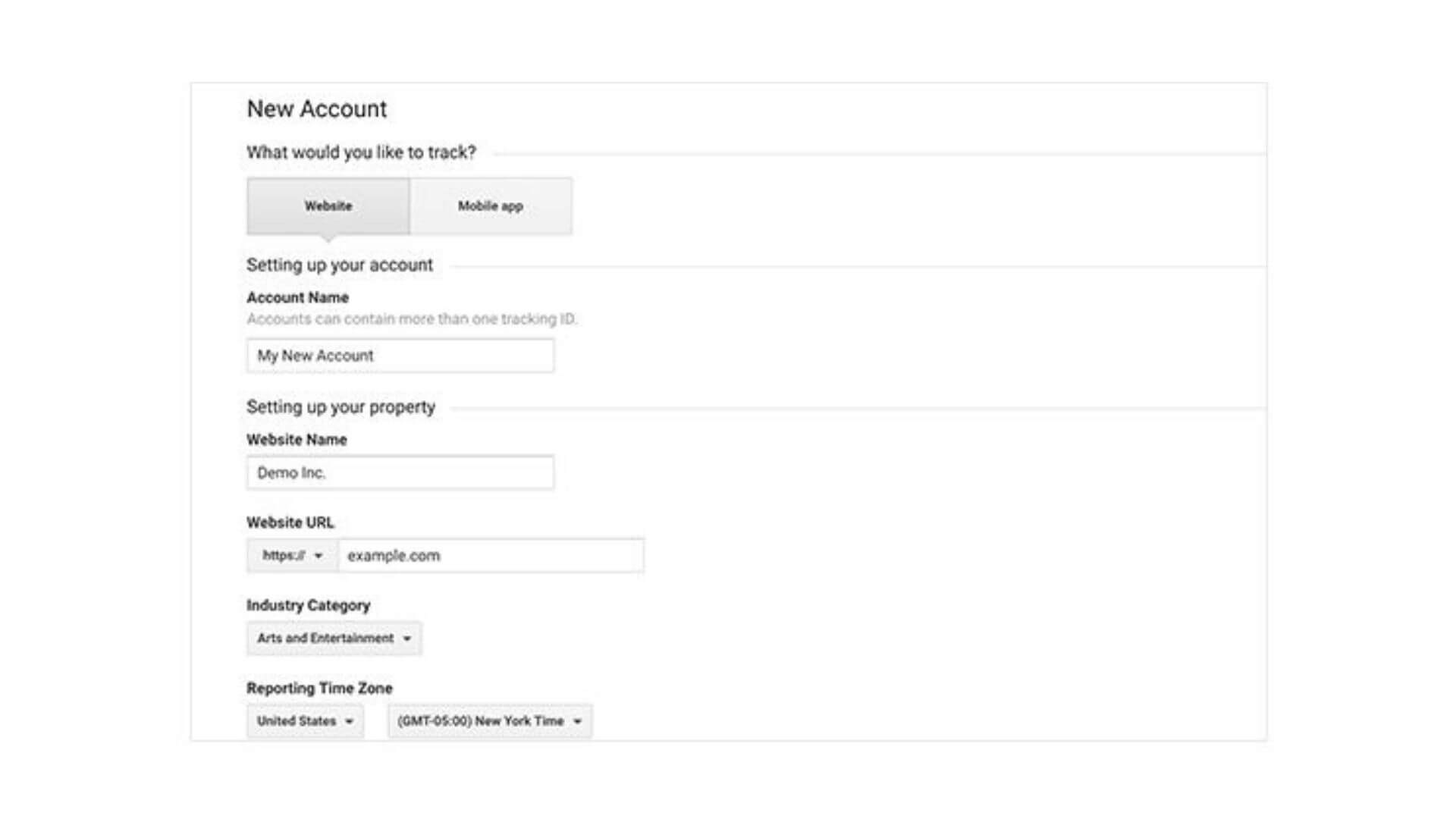Click the United States caret arrow
This screenshot has width=1456, height=819.
(x=350, y=721)
